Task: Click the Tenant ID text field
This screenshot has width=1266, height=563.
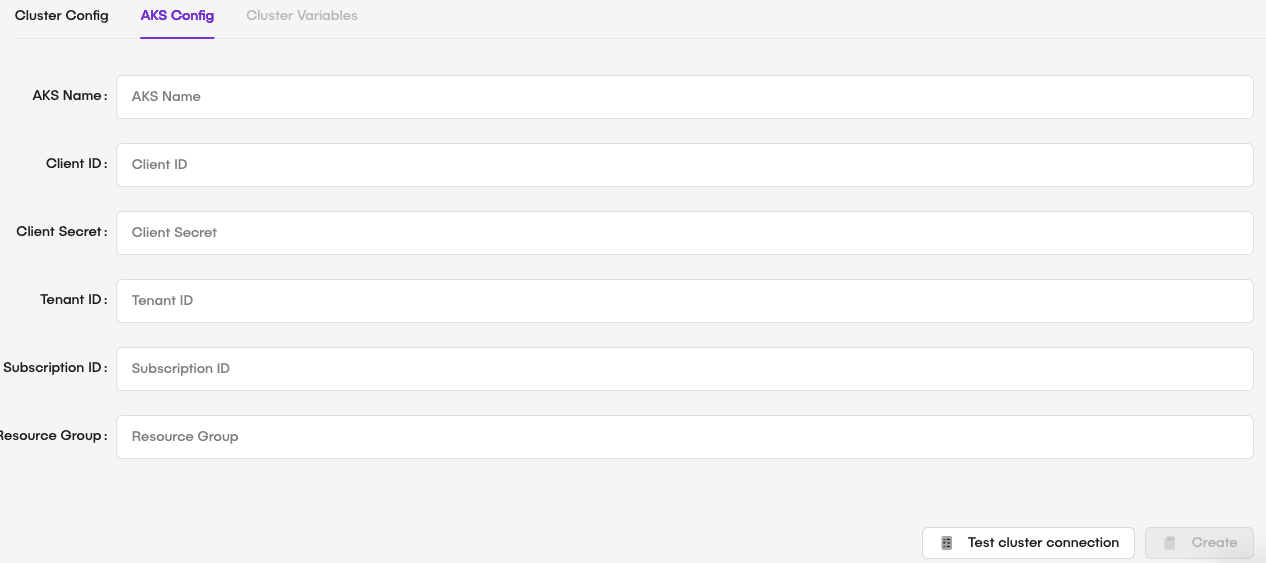Action: click(x=684, y=301)
